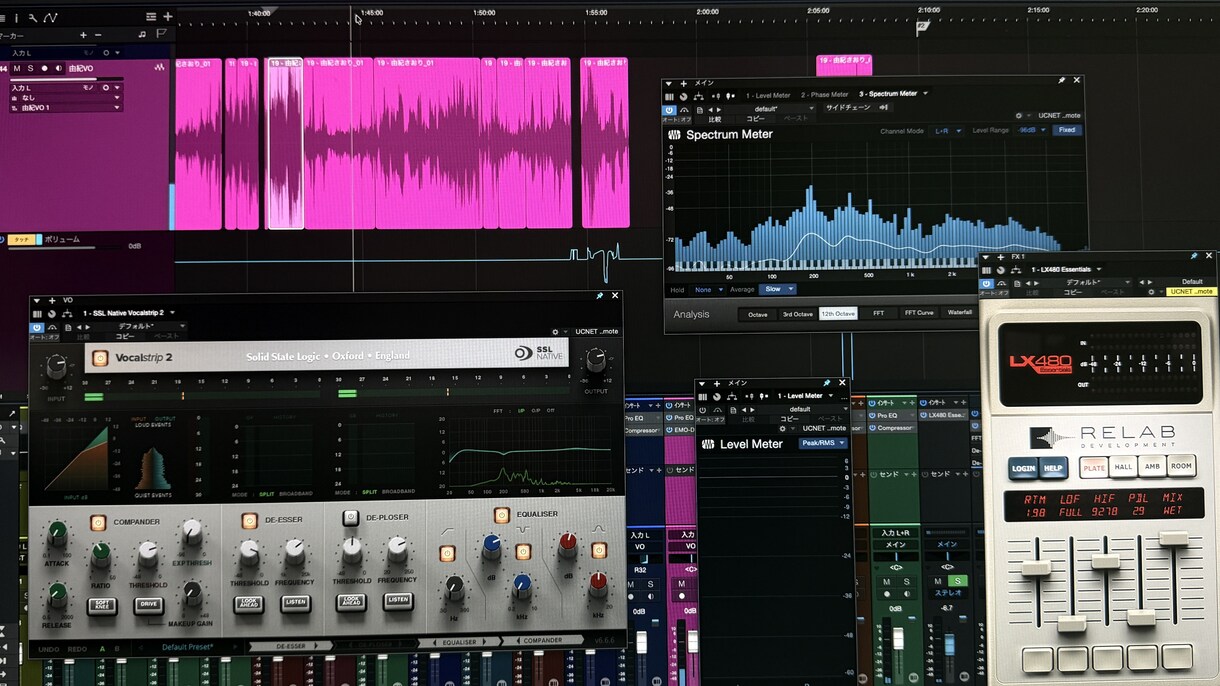Open the Peak/RMS dropdown in Level Meter

click(823, 442)
